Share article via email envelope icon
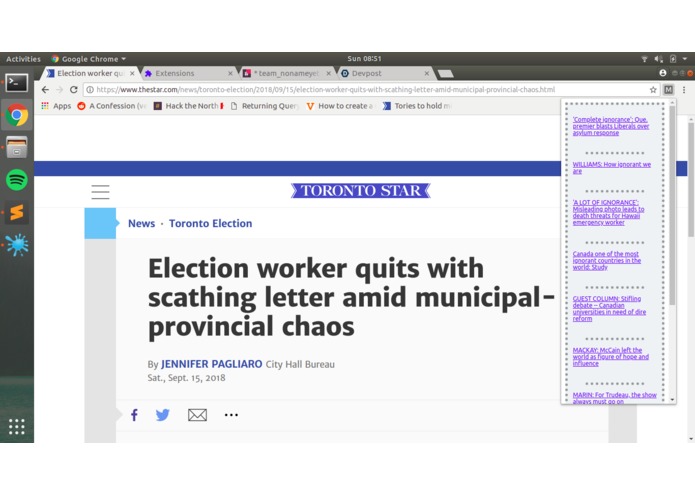Screen dimensions: 695x494 coord(197,415)
